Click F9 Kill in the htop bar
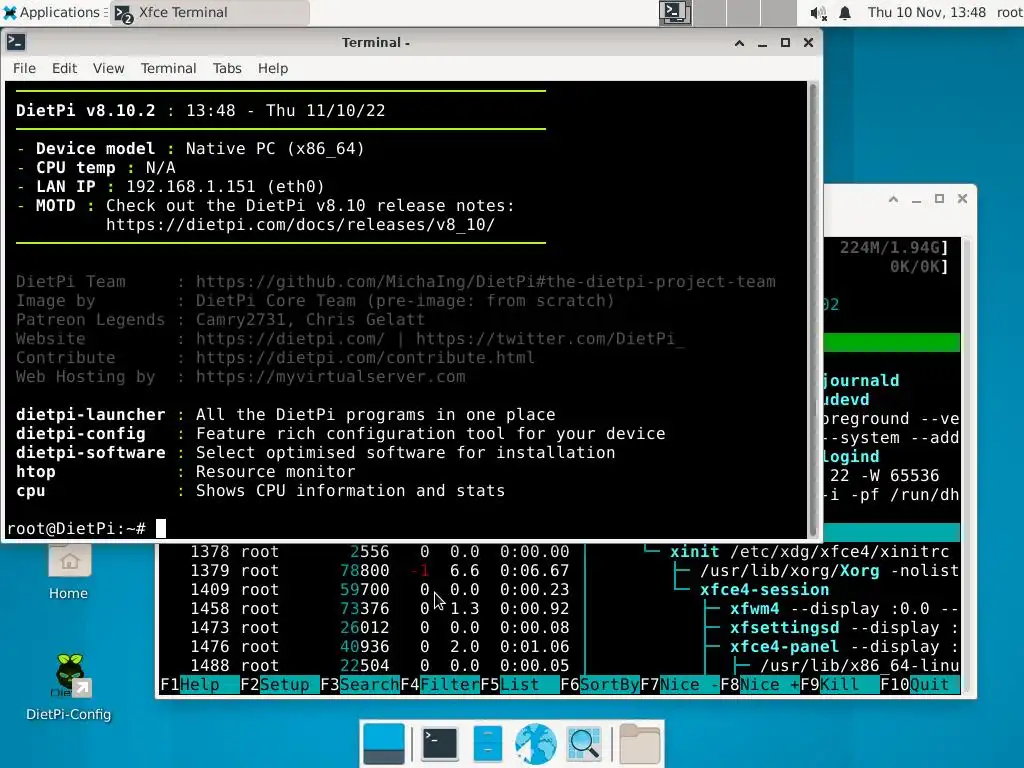 [840, 684]
